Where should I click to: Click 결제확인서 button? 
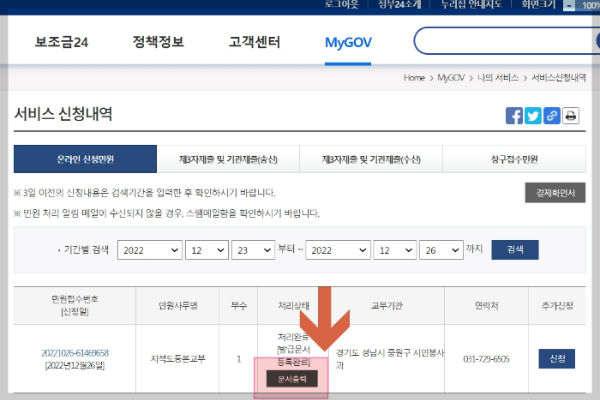[555, 193]
